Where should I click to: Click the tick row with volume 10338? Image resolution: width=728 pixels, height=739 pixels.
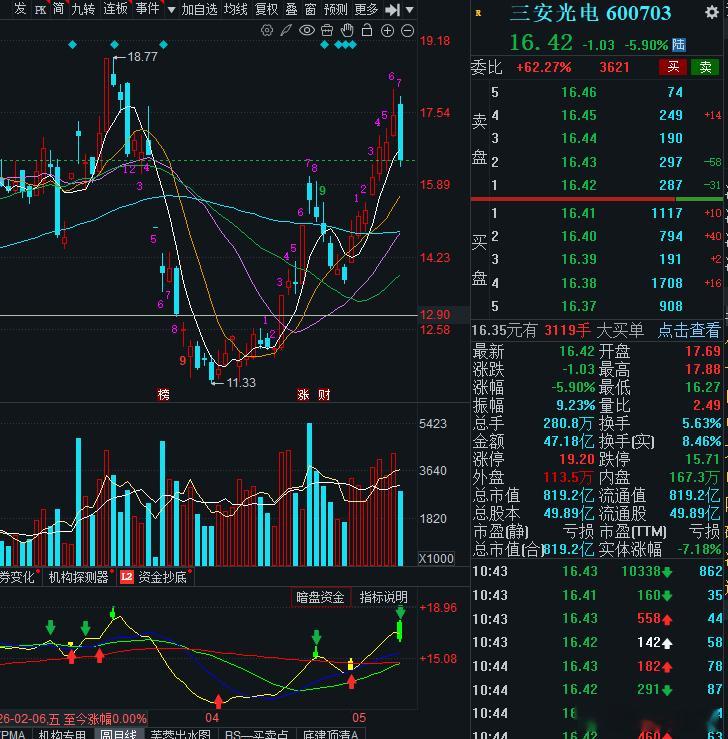point(597,572)
